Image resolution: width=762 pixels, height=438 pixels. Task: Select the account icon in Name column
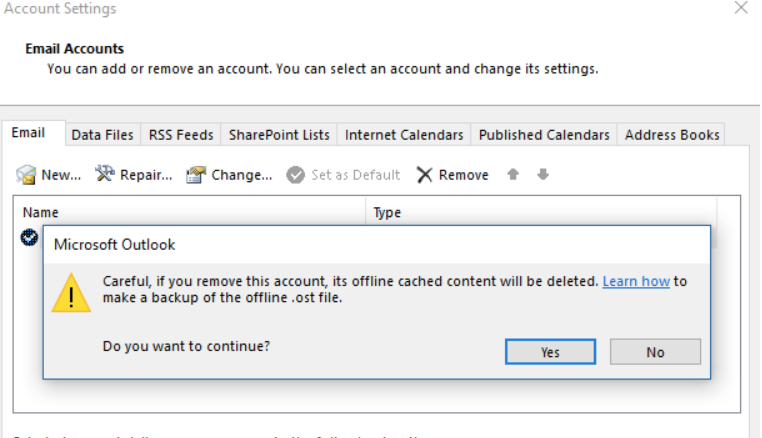click(x=29, y=237)
